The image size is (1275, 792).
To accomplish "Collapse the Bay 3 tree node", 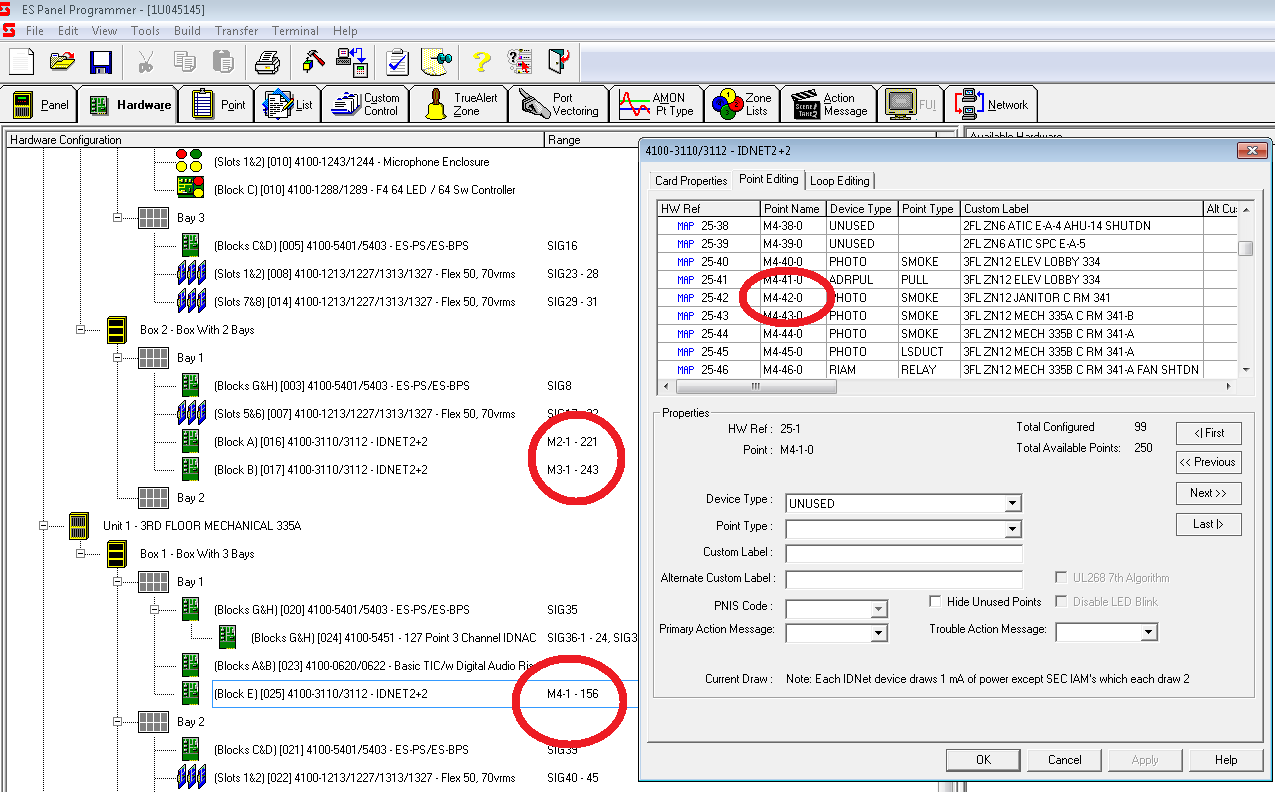I will click(x=118, y=217).
